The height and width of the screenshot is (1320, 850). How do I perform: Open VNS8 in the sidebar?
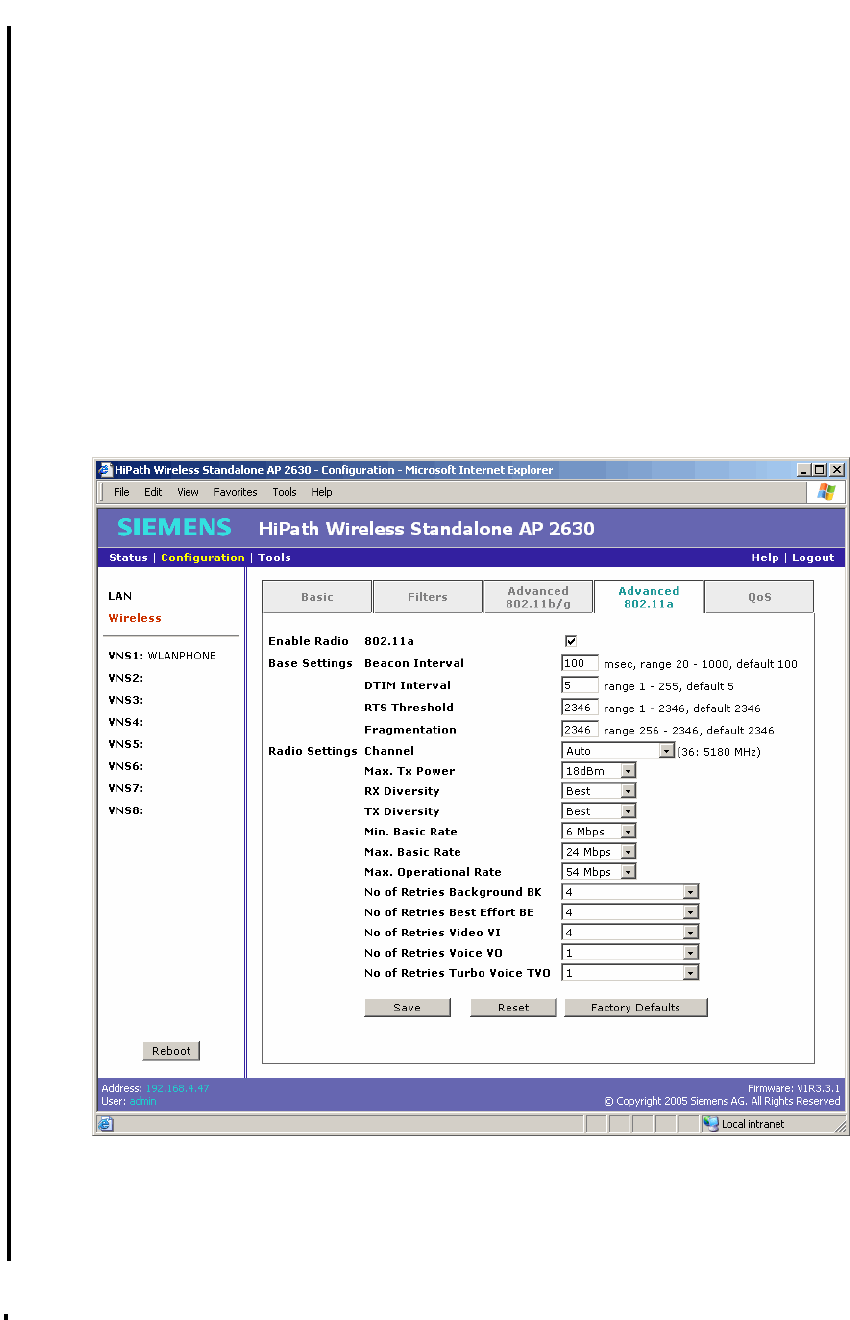coord(126,810)
